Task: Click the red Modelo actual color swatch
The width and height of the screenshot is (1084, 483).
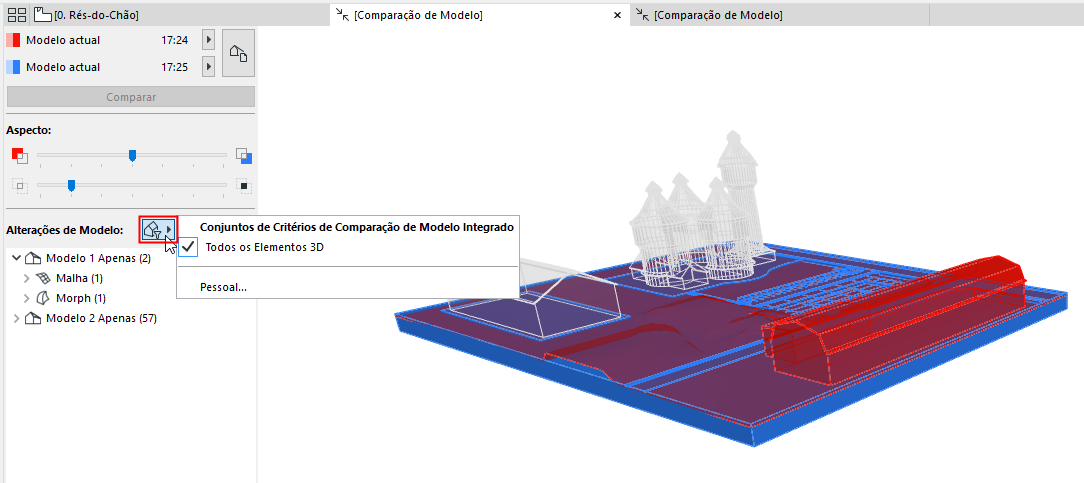Action: pyautogui.click(x=13, y=40)
